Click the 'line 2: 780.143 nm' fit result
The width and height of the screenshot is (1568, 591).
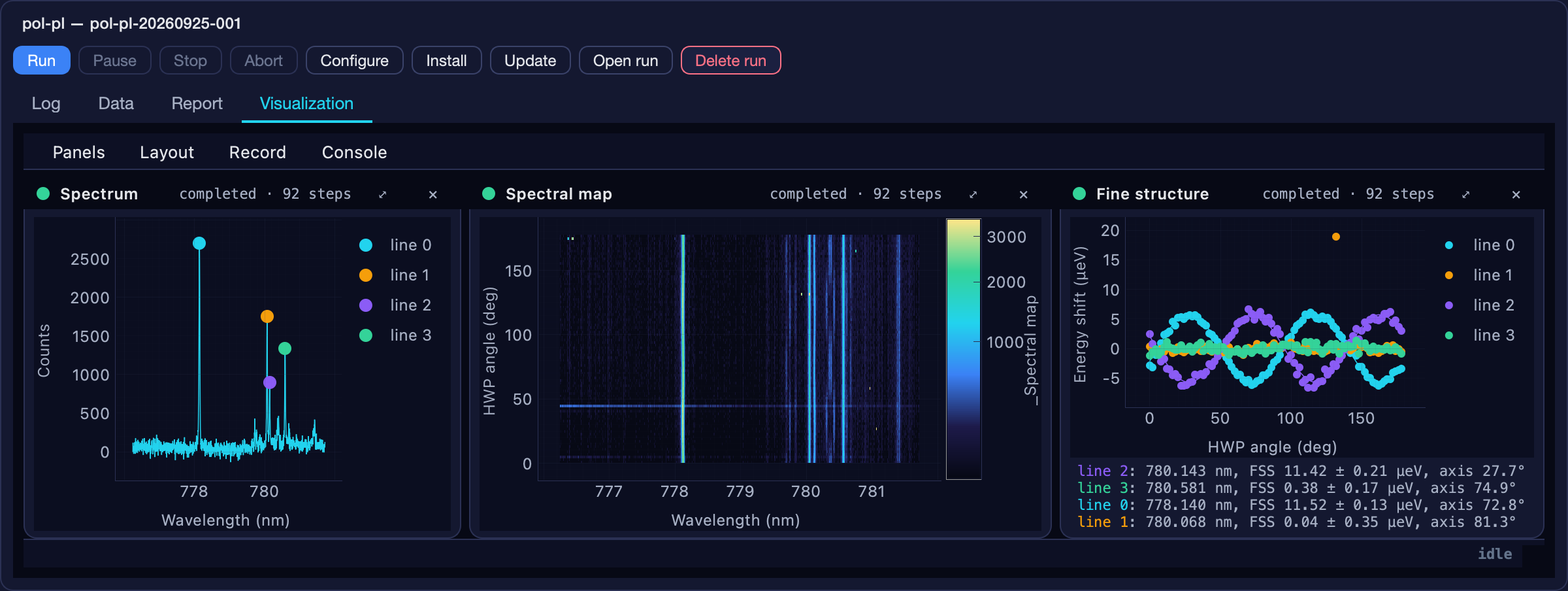pyautogui.click(x=1301, y=471)
